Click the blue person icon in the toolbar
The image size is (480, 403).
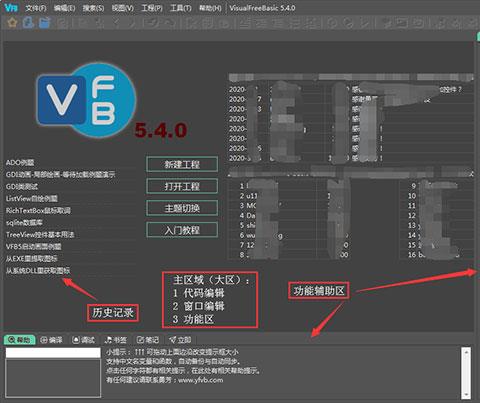[x=28, y=22]
